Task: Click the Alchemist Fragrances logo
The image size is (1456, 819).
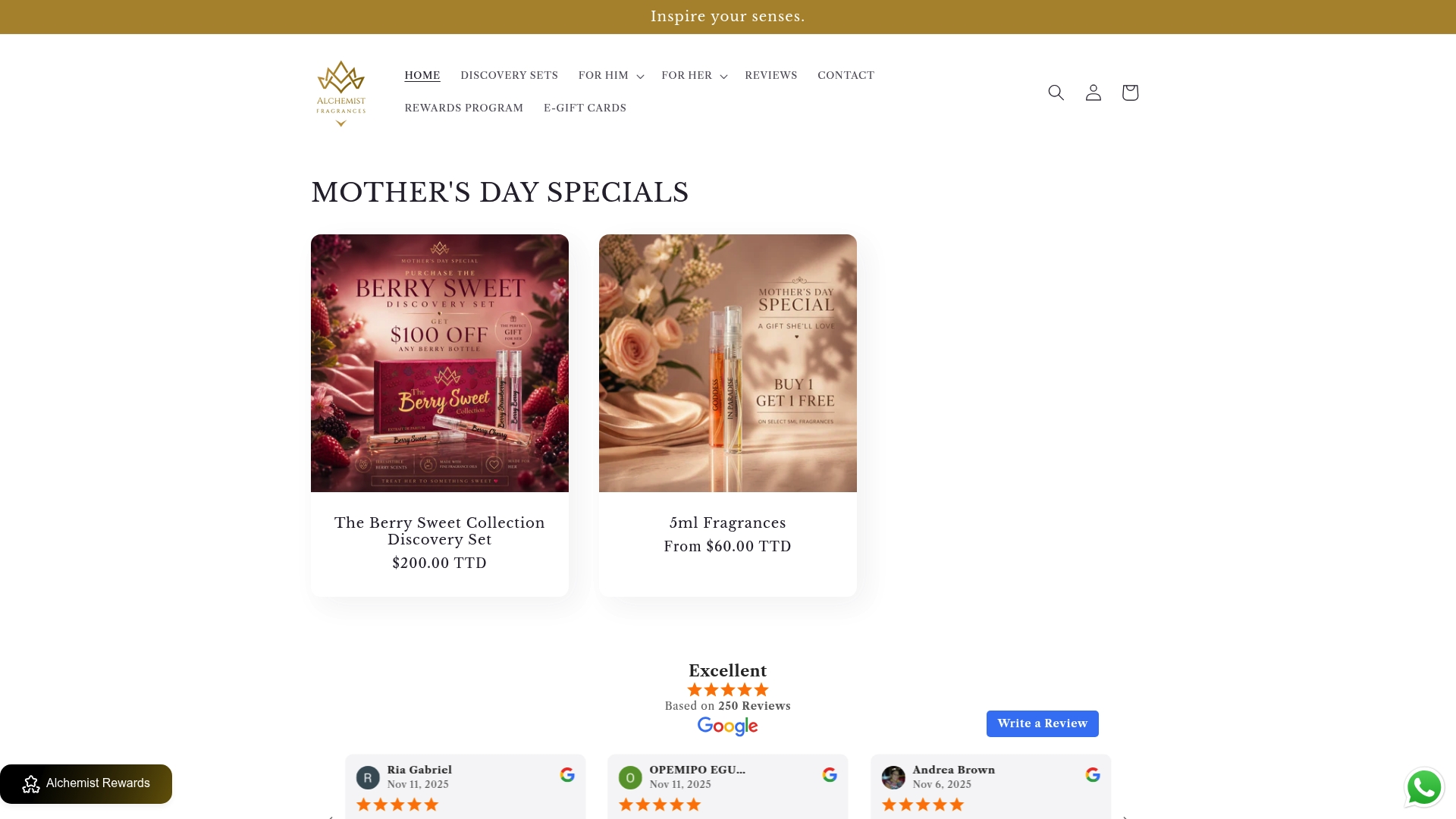Action: pyautogui.click(x=341, y=93)
